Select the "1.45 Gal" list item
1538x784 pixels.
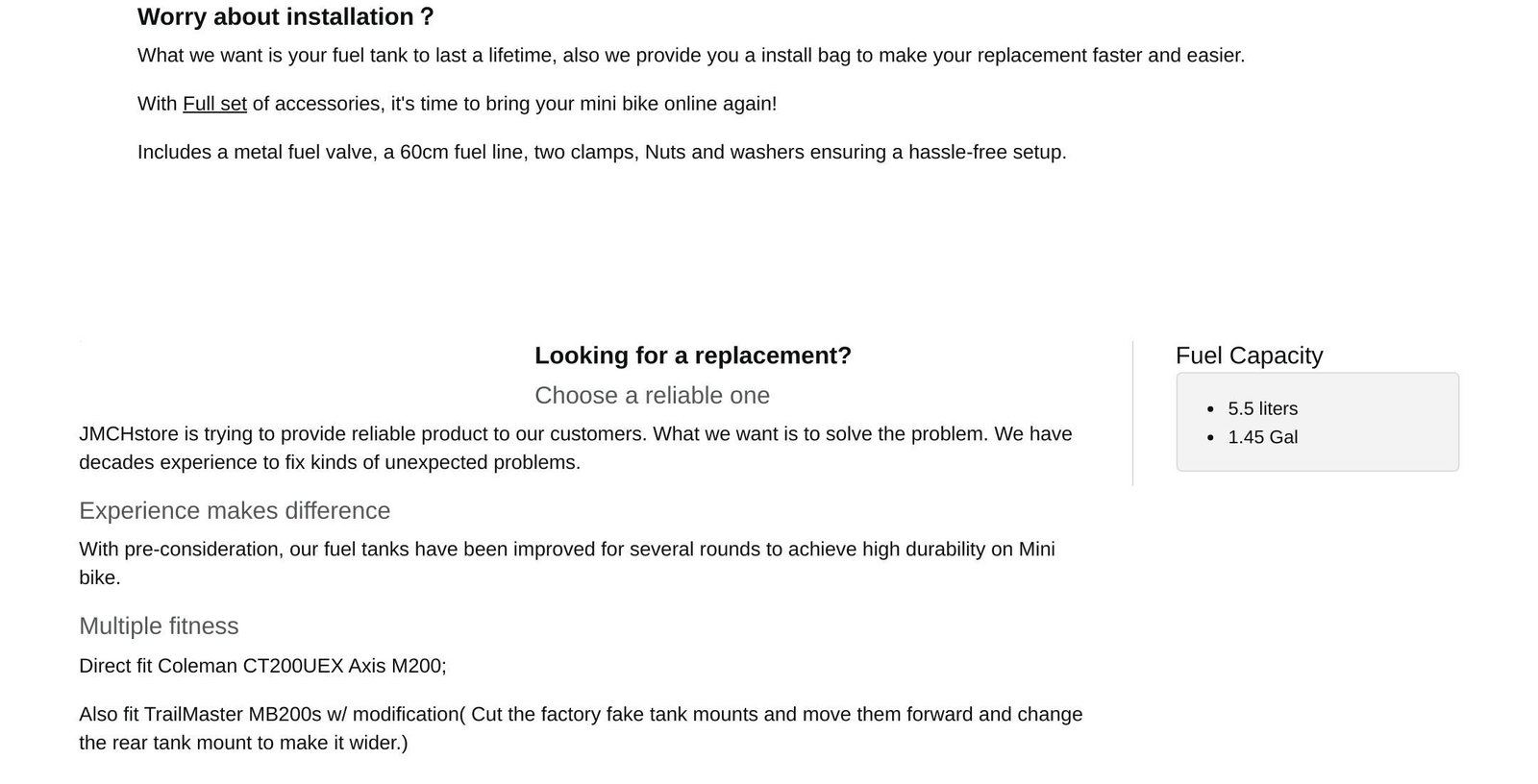point(1262,437)
